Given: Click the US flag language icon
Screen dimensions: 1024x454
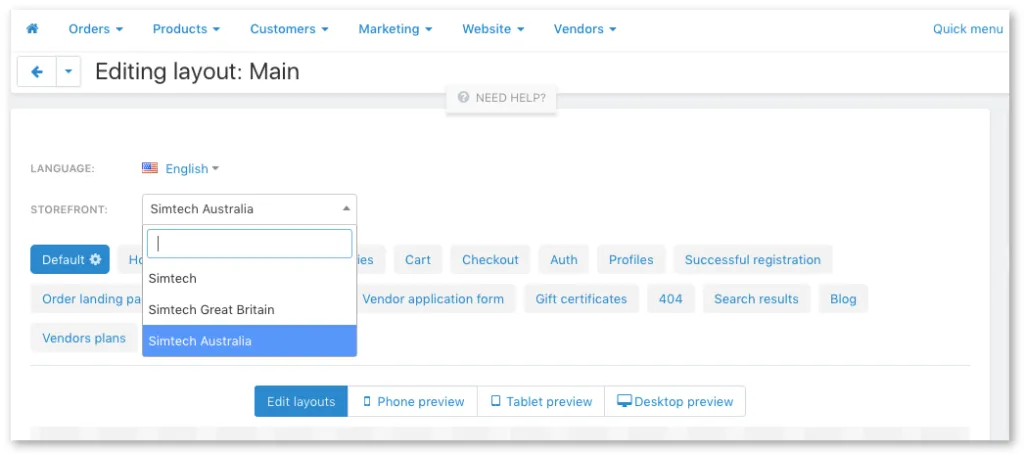Looking at the screenshot, I should (150, 168).
